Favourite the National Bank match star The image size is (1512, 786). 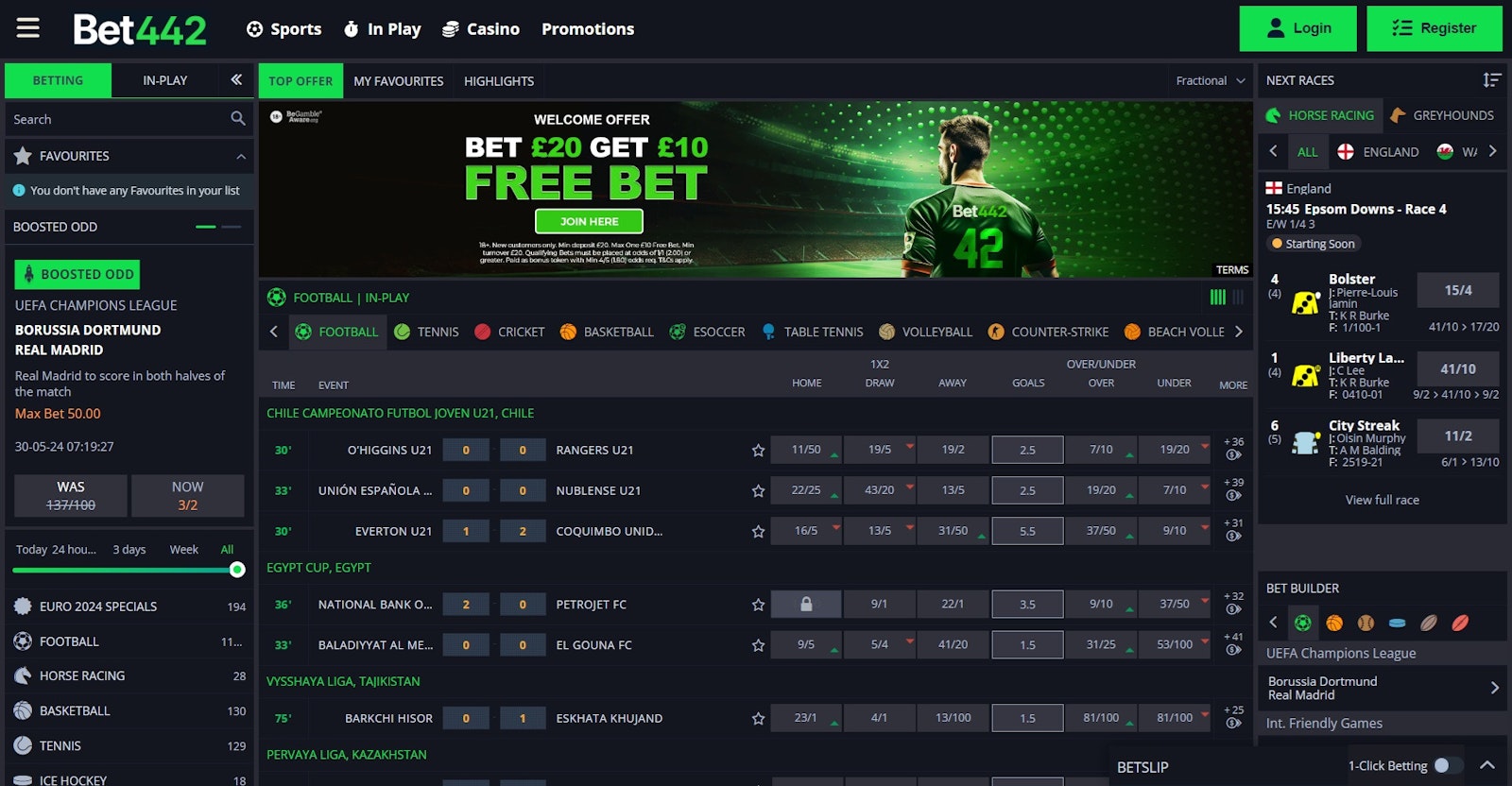coord(758,605)
